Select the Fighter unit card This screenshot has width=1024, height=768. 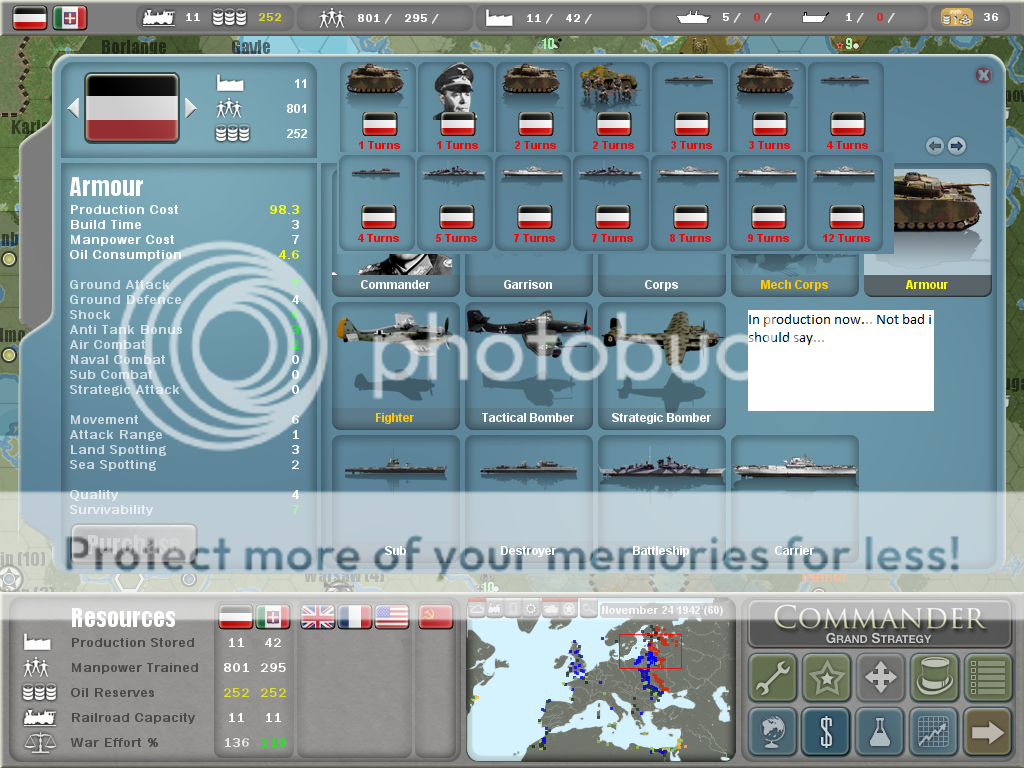[395, 365]
